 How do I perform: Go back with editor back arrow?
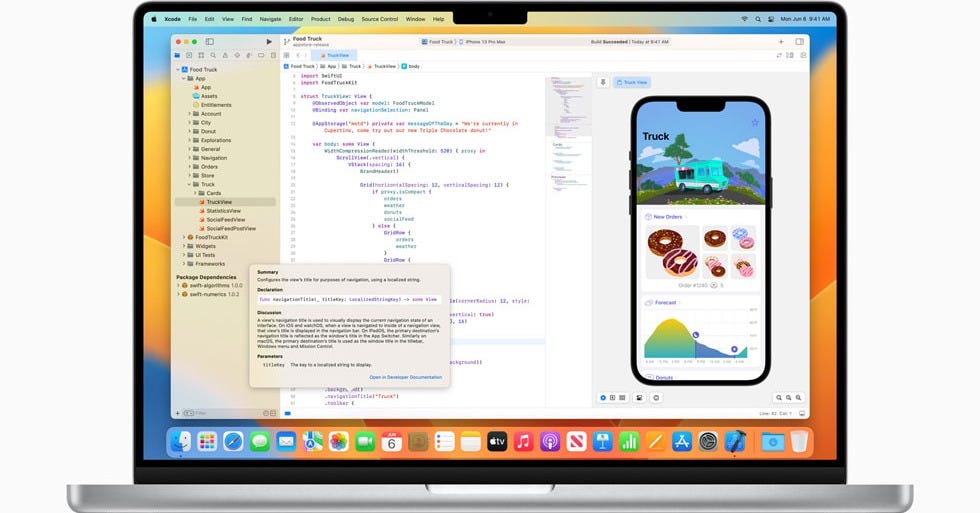coord(298,56)
